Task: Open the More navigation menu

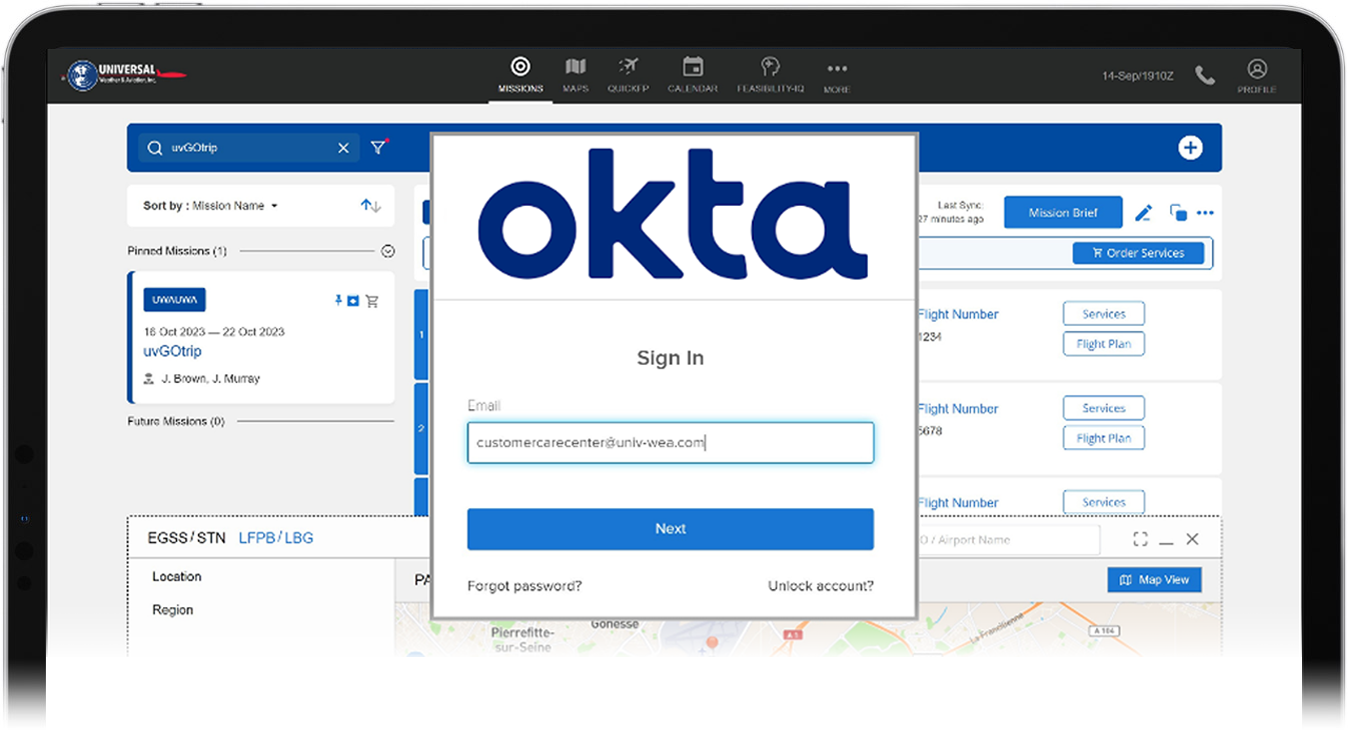Action: tap(837, 70)
